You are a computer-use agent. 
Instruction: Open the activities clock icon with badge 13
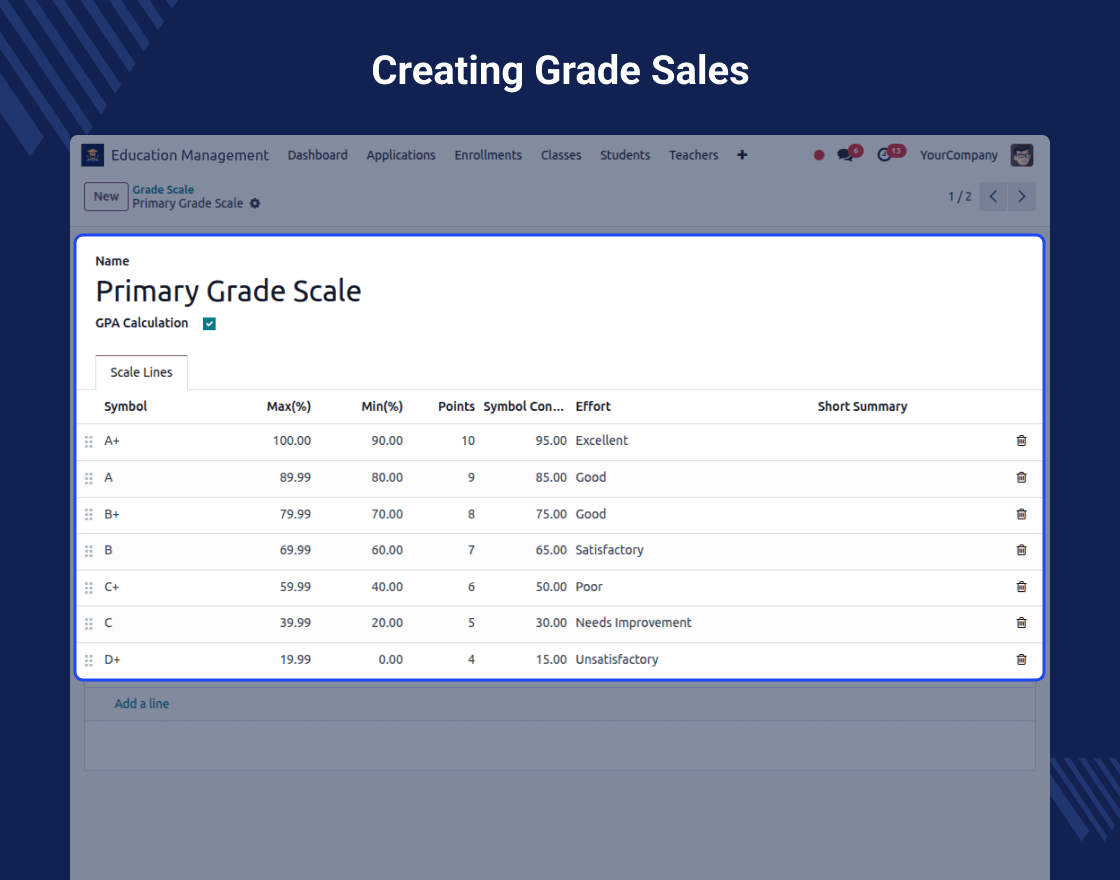tap(884, 155)
